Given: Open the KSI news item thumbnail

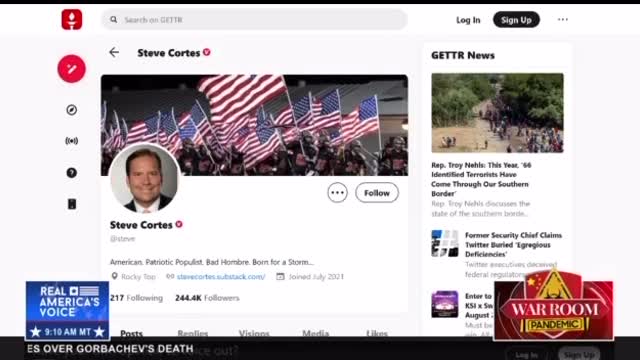Looking at the screenshot, I should (445, 304).
